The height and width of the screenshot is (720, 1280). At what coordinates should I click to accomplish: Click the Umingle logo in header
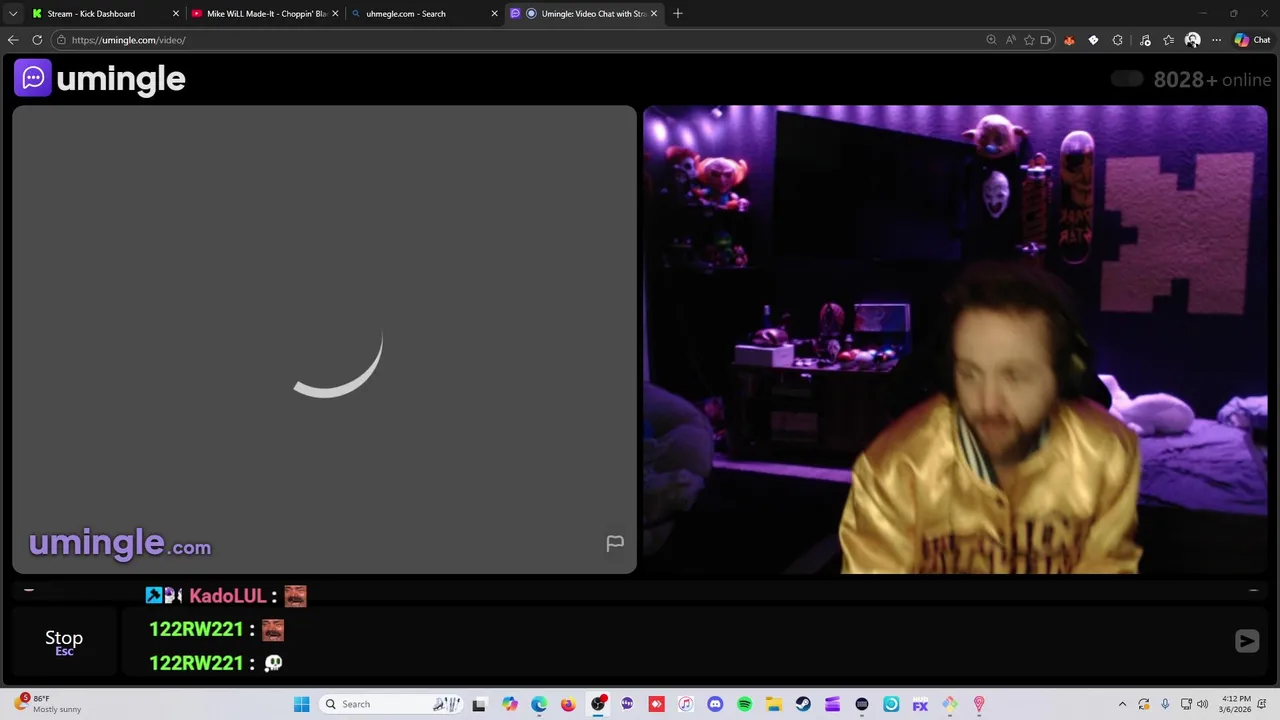(100, 79)
